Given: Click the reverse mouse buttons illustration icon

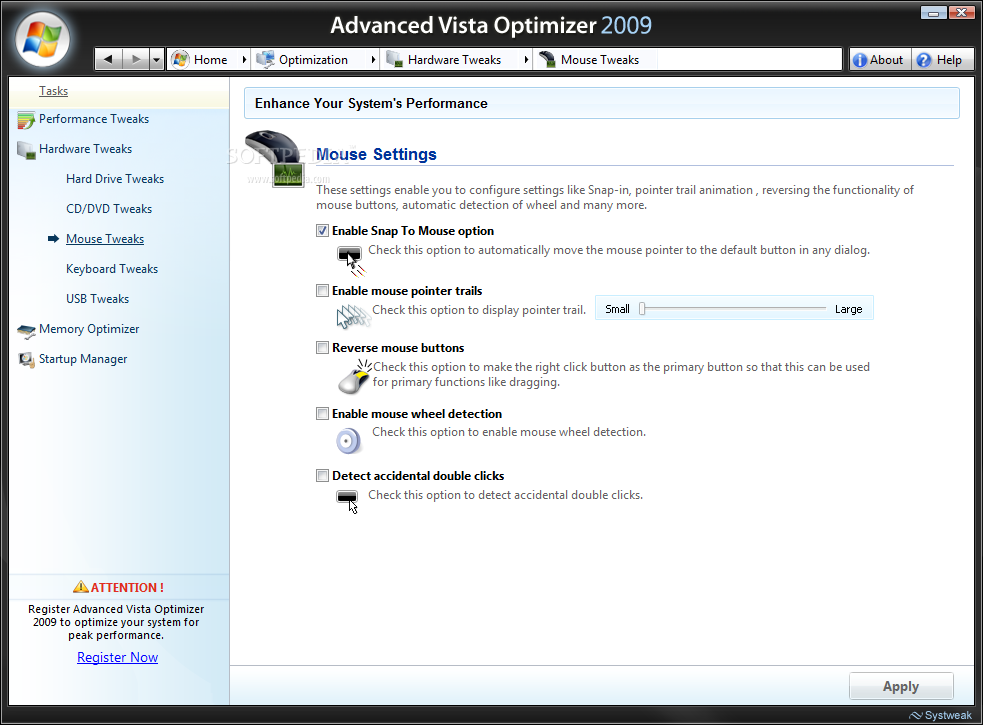Looking at the screenshot, I should (355, 376).
